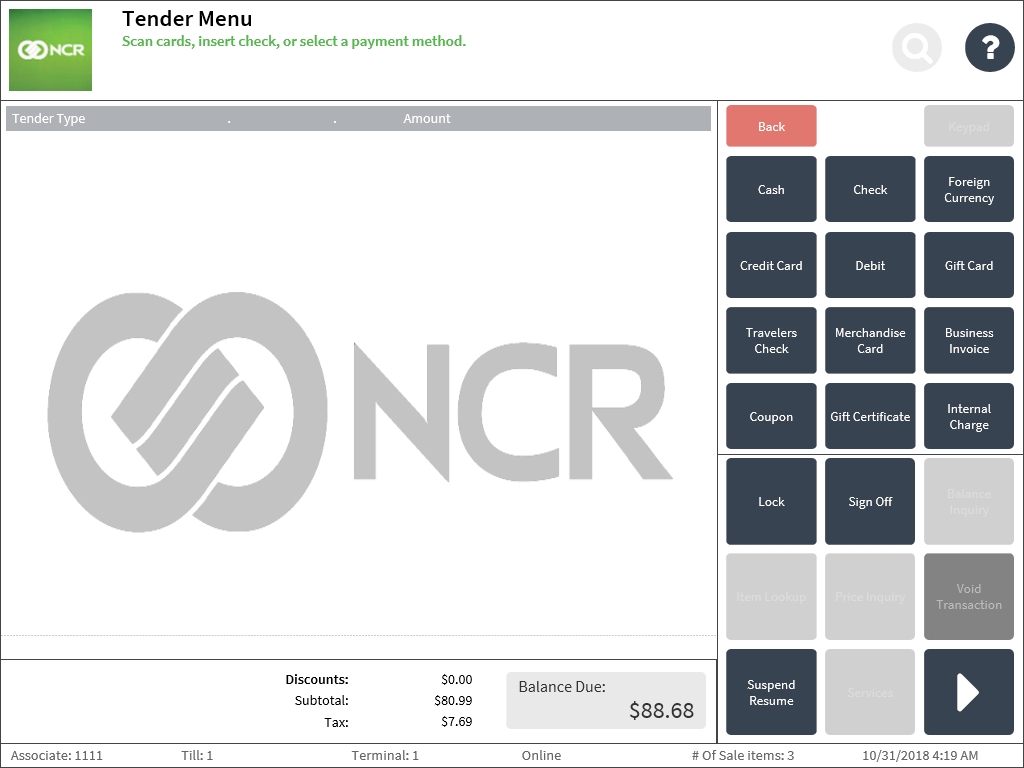
Task: Choose Internal Charge tender
Action: pos(968,416)
